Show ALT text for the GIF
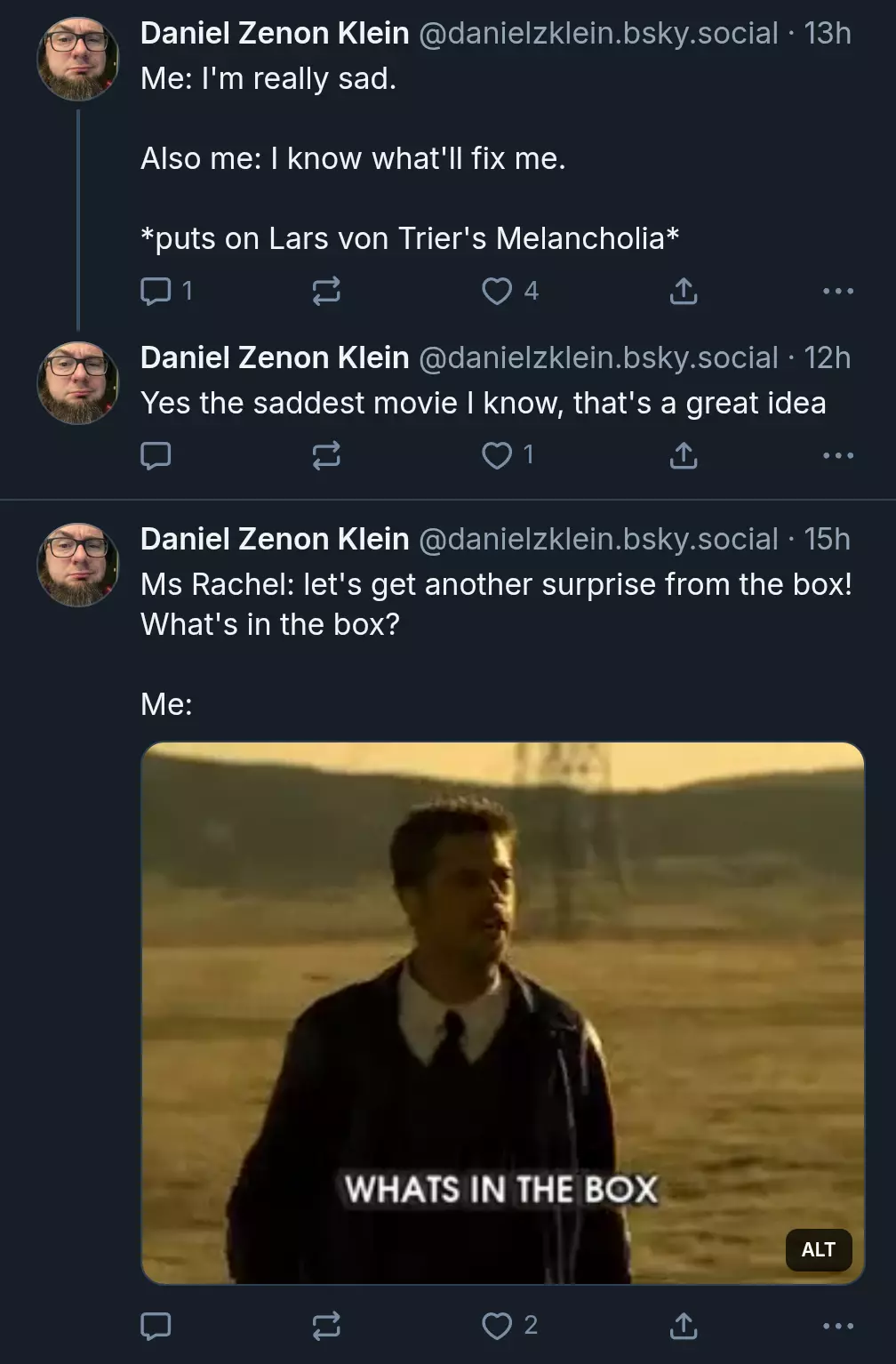This screenshot has width=896, height=1364. pyautogui.click(x=819, y=1249)
